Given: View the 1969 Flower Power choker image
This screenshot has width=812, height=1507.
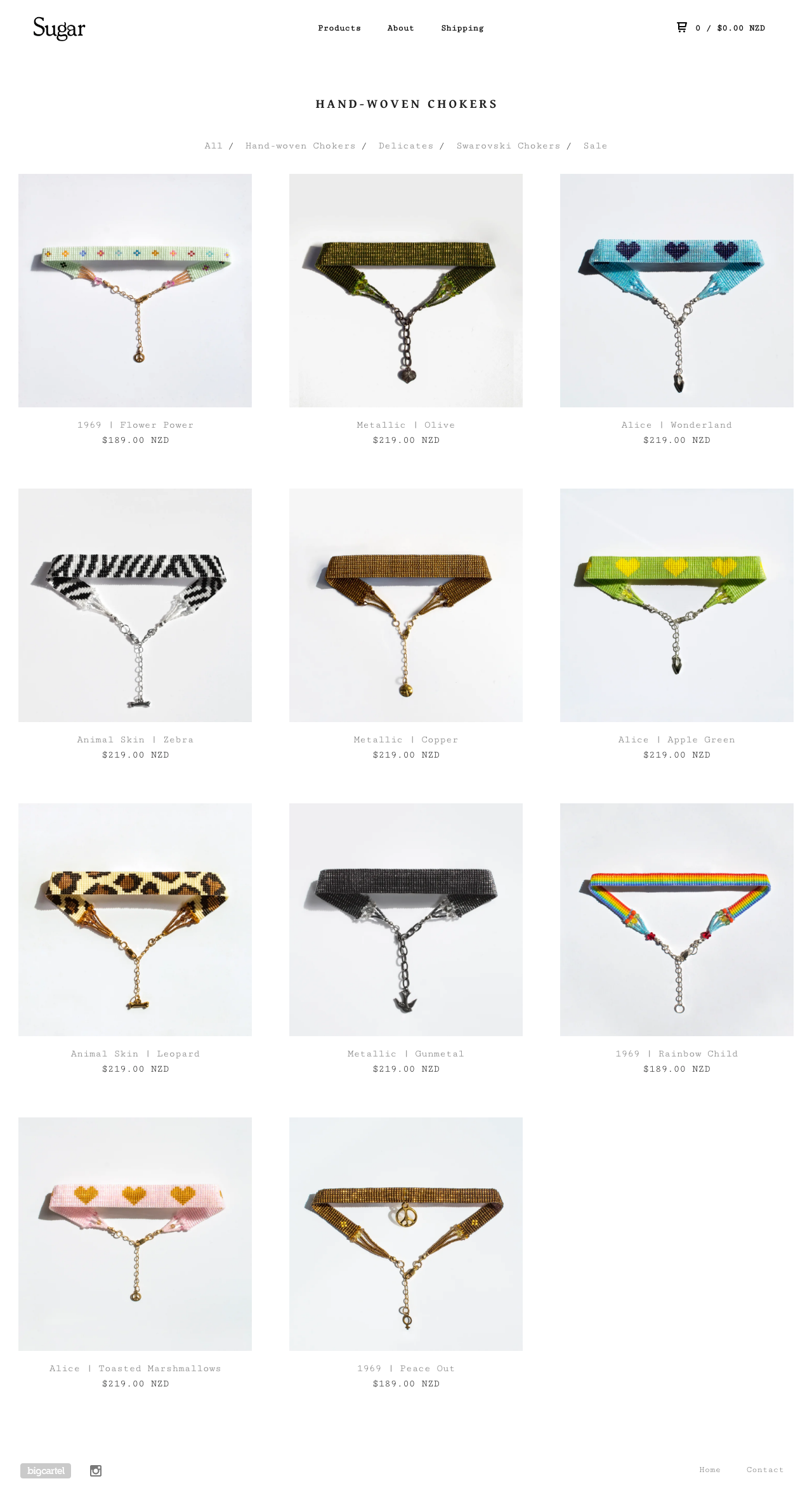Looking at the screenshot, I should coord(135,291).
